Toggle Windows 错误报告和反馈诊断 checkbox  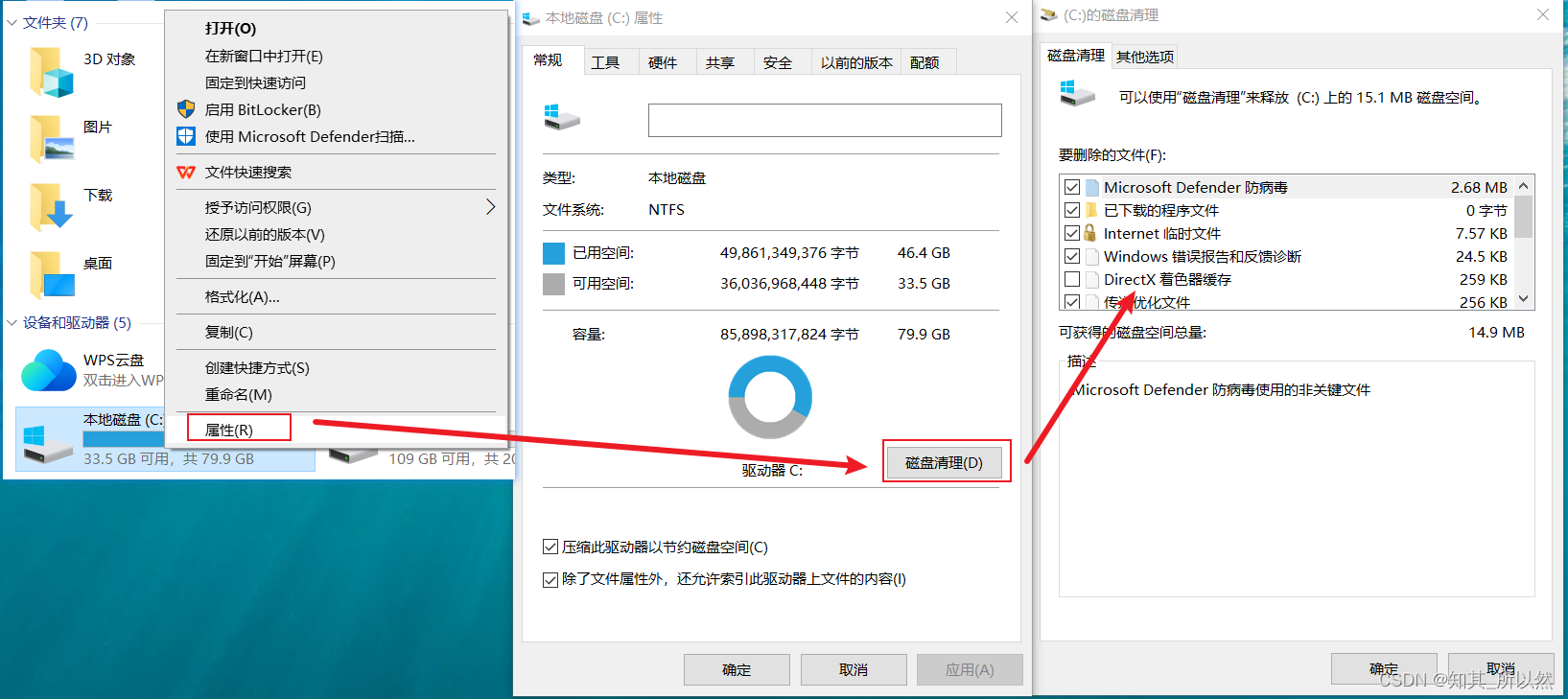(1072, 256)
